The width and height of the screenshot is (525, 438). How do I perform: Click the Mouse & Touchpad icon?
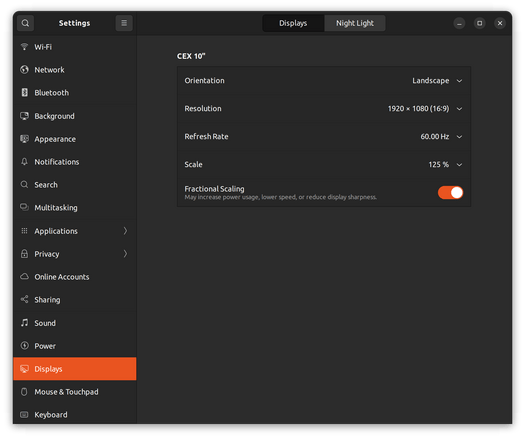pos(24,392)
